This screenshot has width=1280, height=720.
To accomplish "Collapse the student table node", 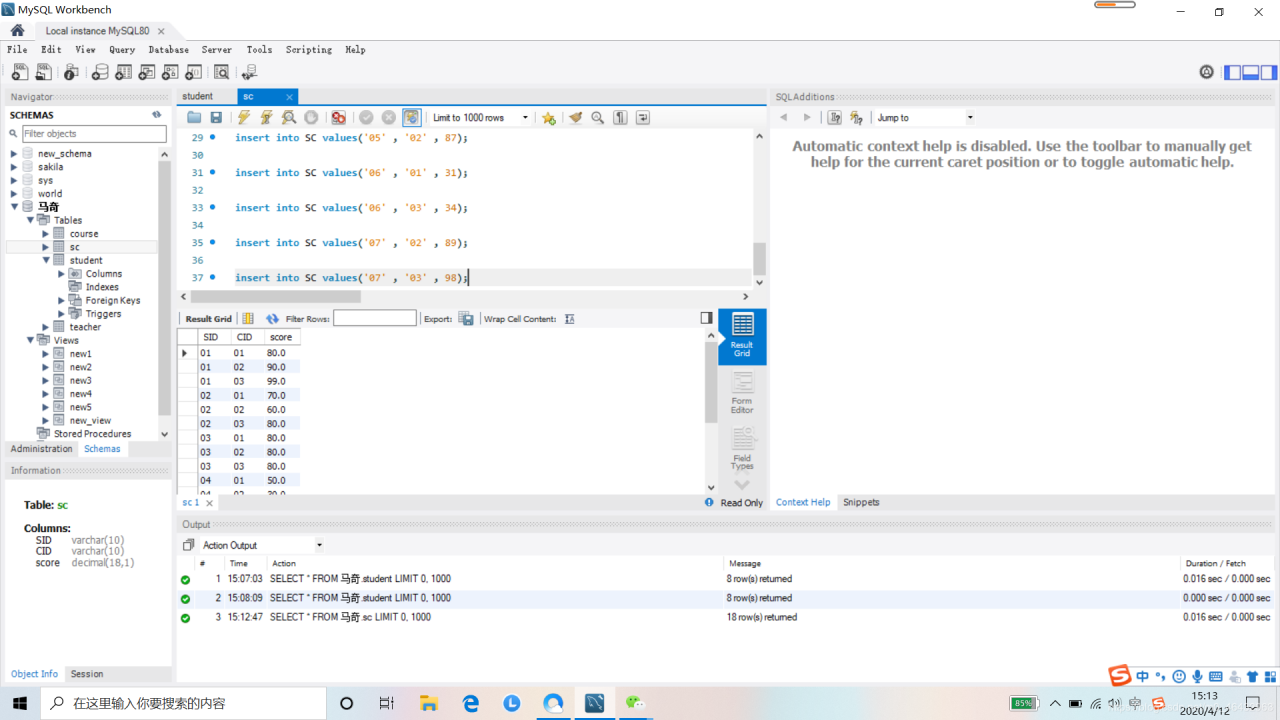I will (x=46, y=260).
